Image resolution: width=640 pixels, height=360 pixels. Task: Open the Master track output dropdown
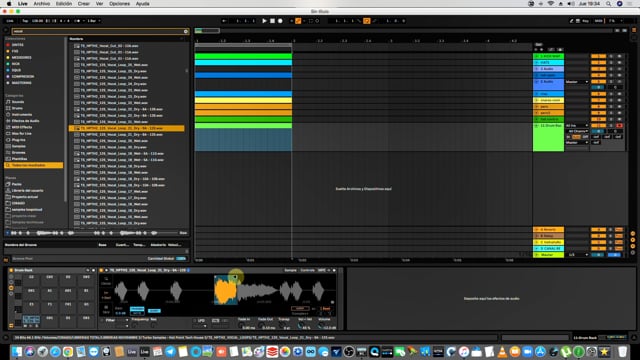coord(577,255)
